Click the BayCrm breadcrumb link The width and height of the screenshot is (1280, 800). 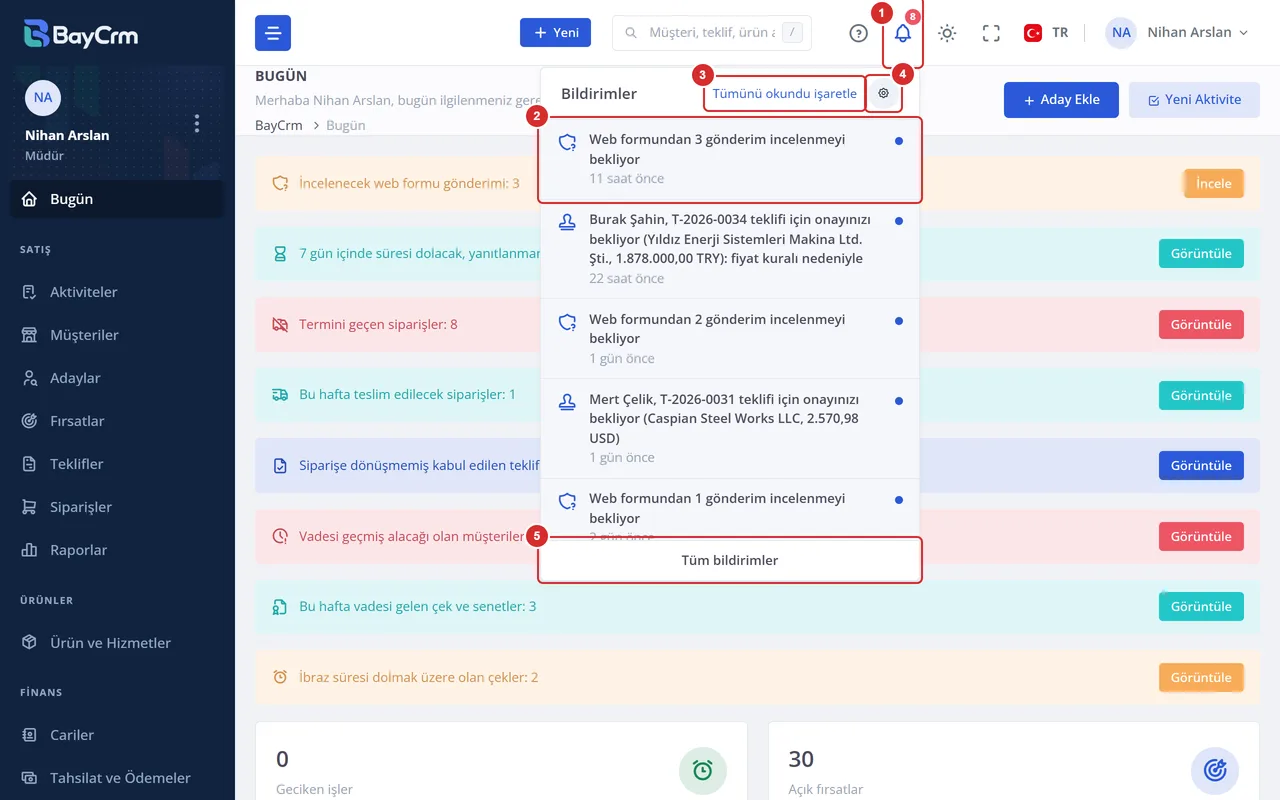coord(279,125)
